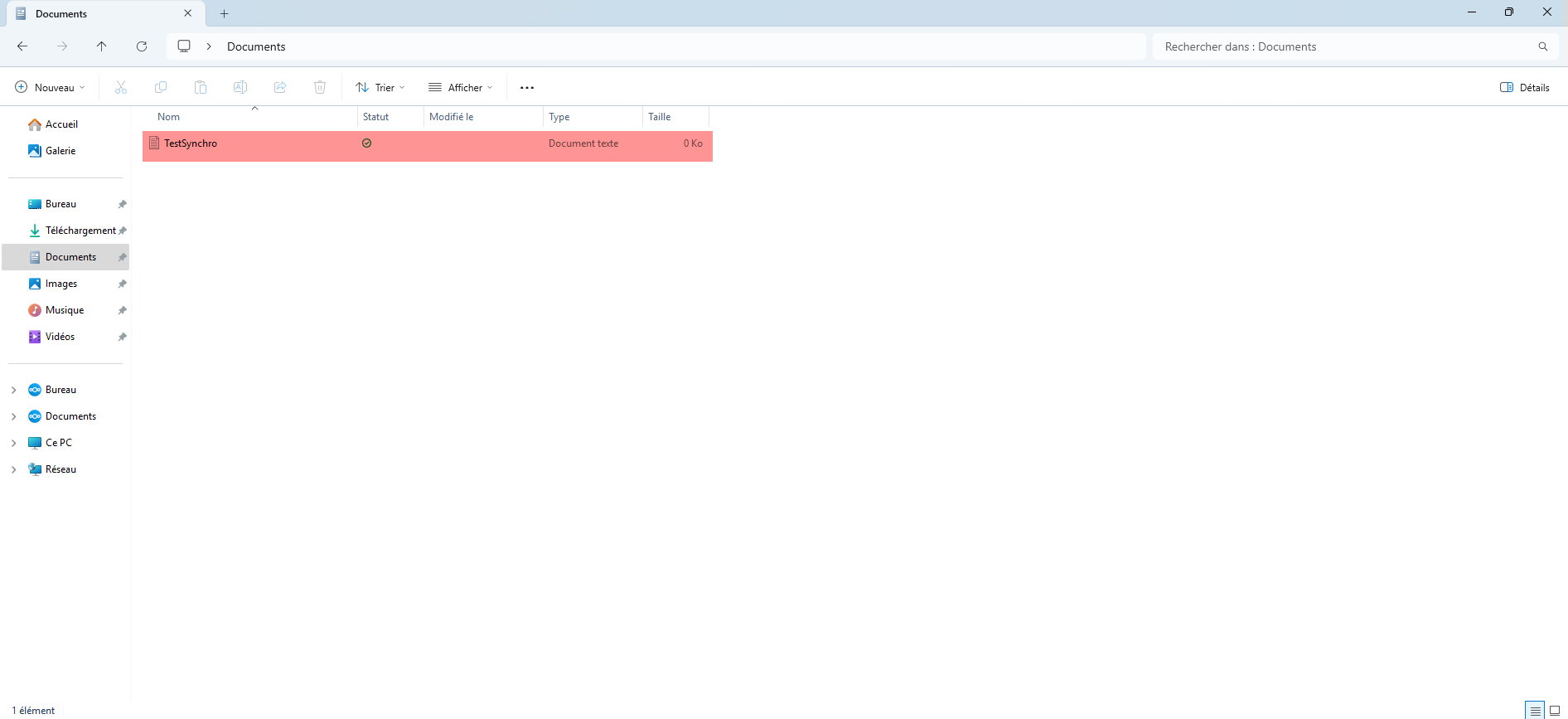This screenshot has width=1568, height=719.
Task: Click the Cut scissors icon in toolbar
Action: pyautogui.click(x=121, y=87)
